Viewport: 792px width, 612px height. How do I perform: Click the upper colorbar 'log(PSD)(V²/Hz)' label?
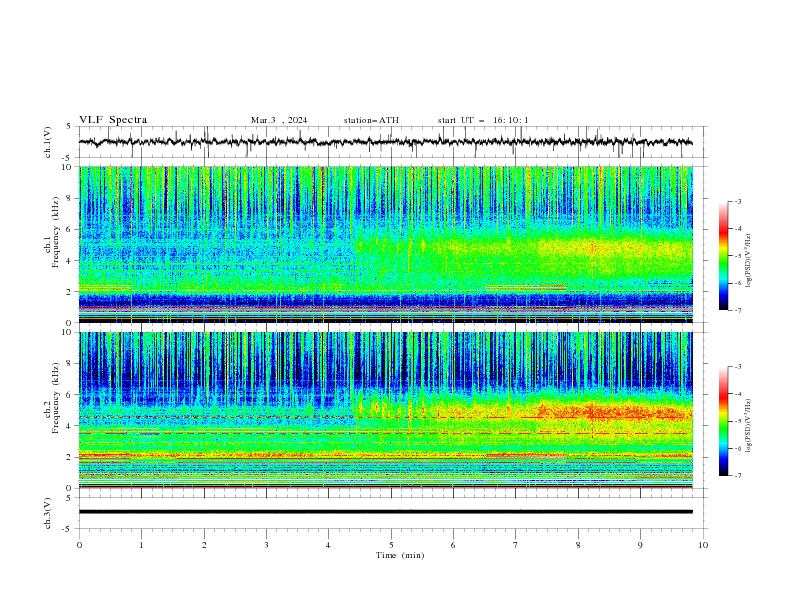pos(748,261)
